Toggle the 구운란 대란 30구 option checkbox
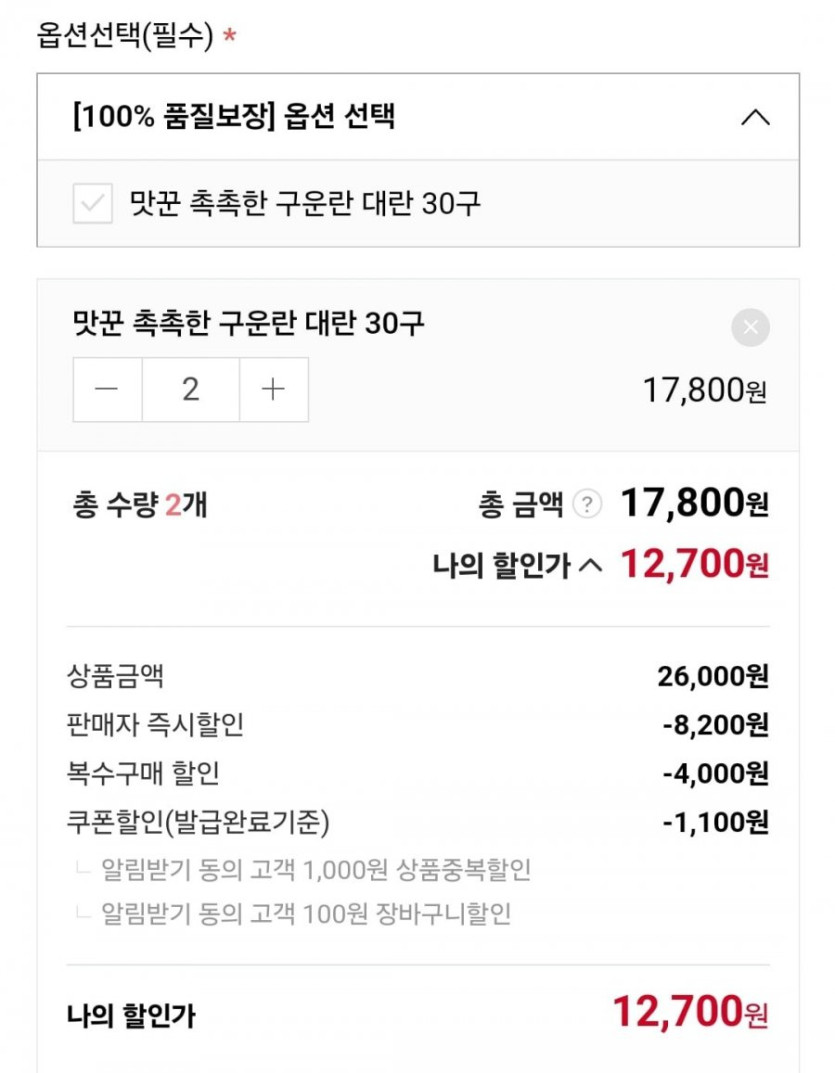The height and width of the screenshot is (1073, 835). pos(93,204)
